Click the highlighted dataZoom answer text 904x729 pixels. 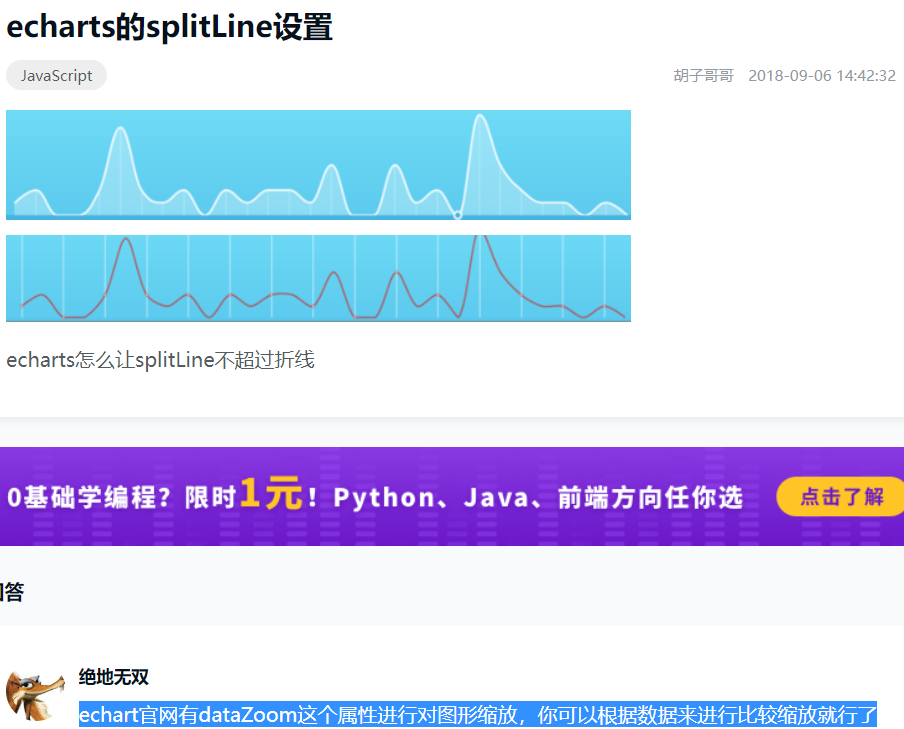[478, 715]
